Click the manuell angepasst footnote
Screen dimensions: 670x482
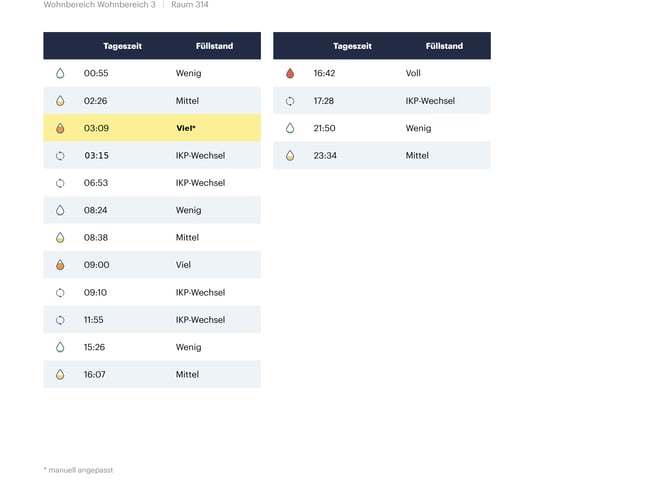coord(79,470)
